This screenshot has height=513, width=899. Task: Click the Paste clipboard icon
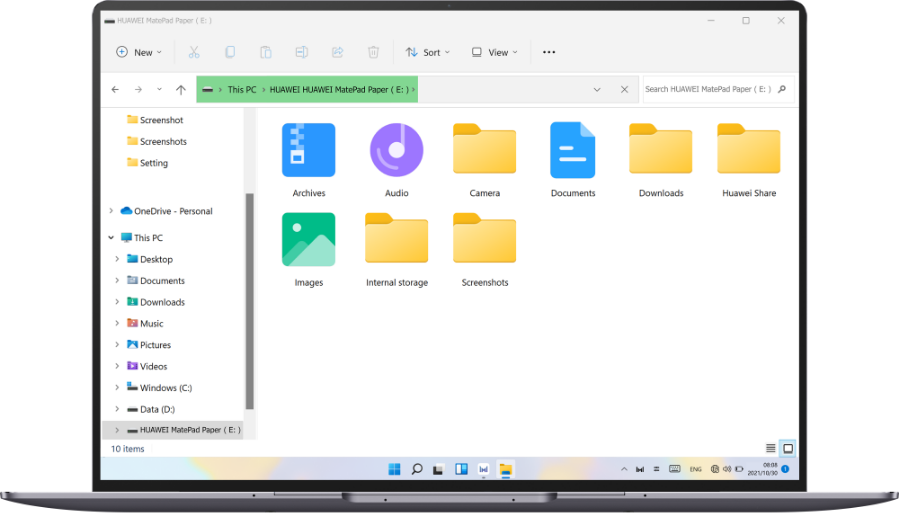pyautogui.click(x=266, y=52)
